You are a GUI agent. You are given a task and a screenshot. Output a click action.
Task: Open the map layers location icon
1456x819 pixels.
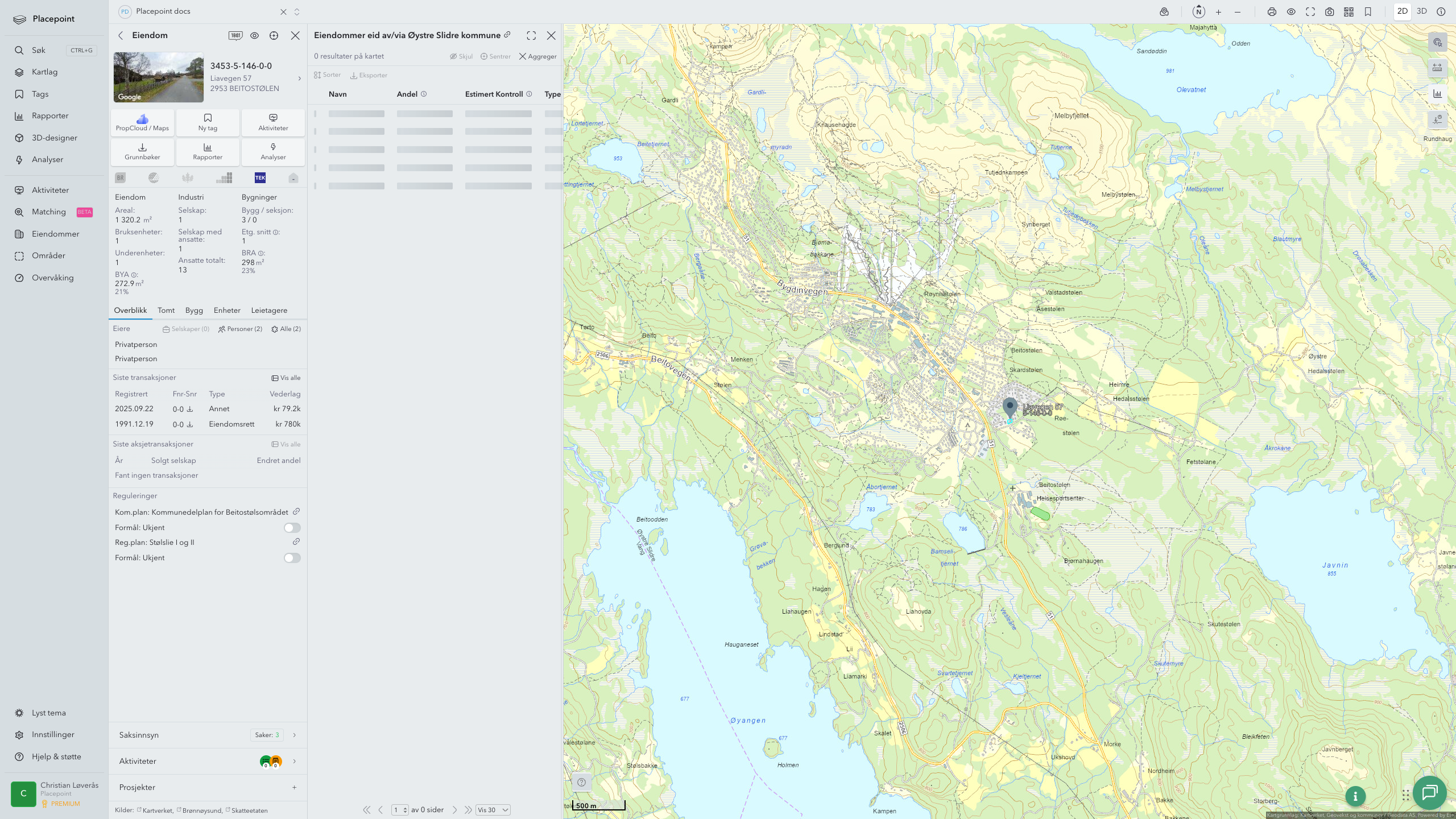pyautogui.click(x=1164, y=12)
